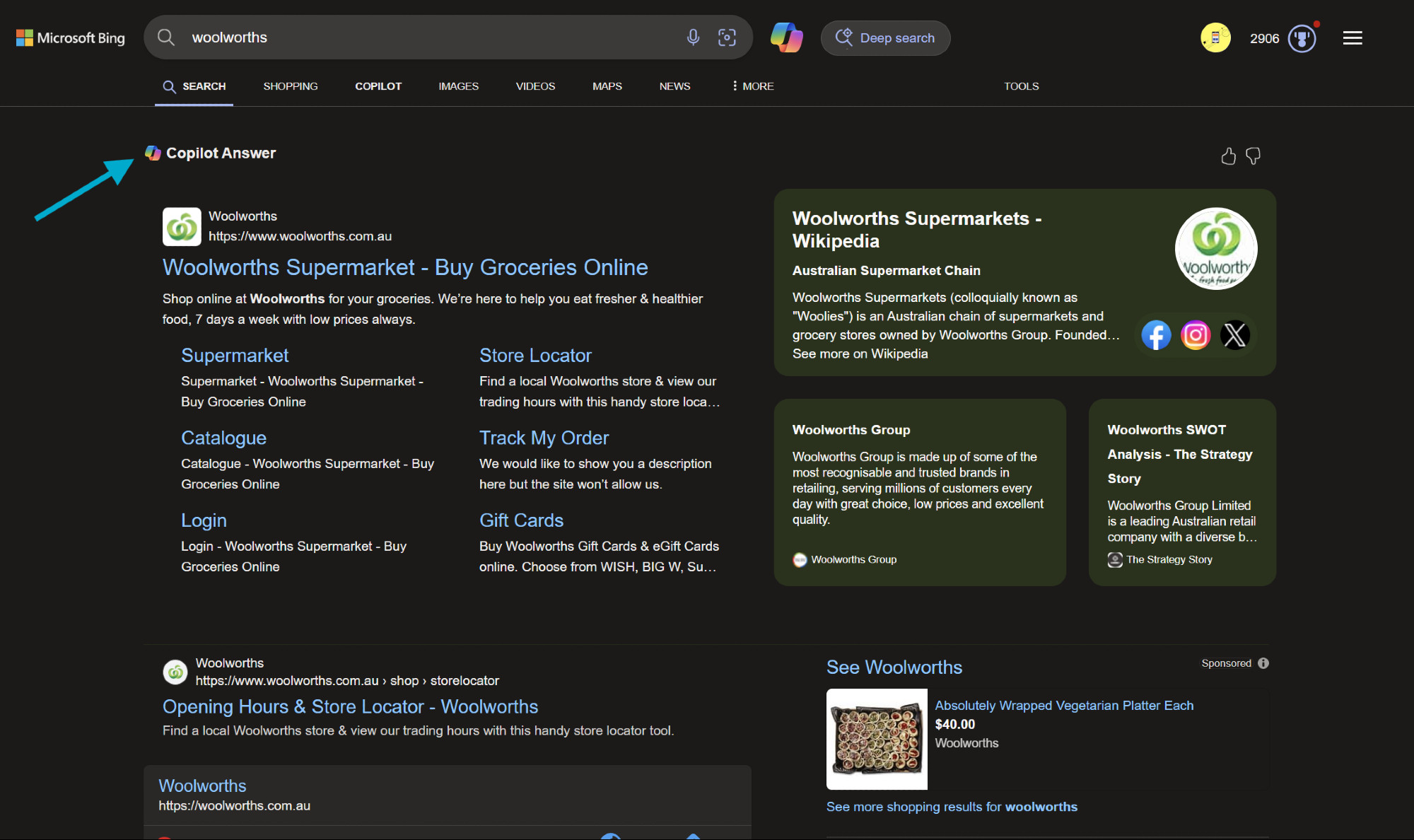Viewport: 1414px width, 840px height.
Task: Open the Login sitelink
Action: tap(204, 520)
